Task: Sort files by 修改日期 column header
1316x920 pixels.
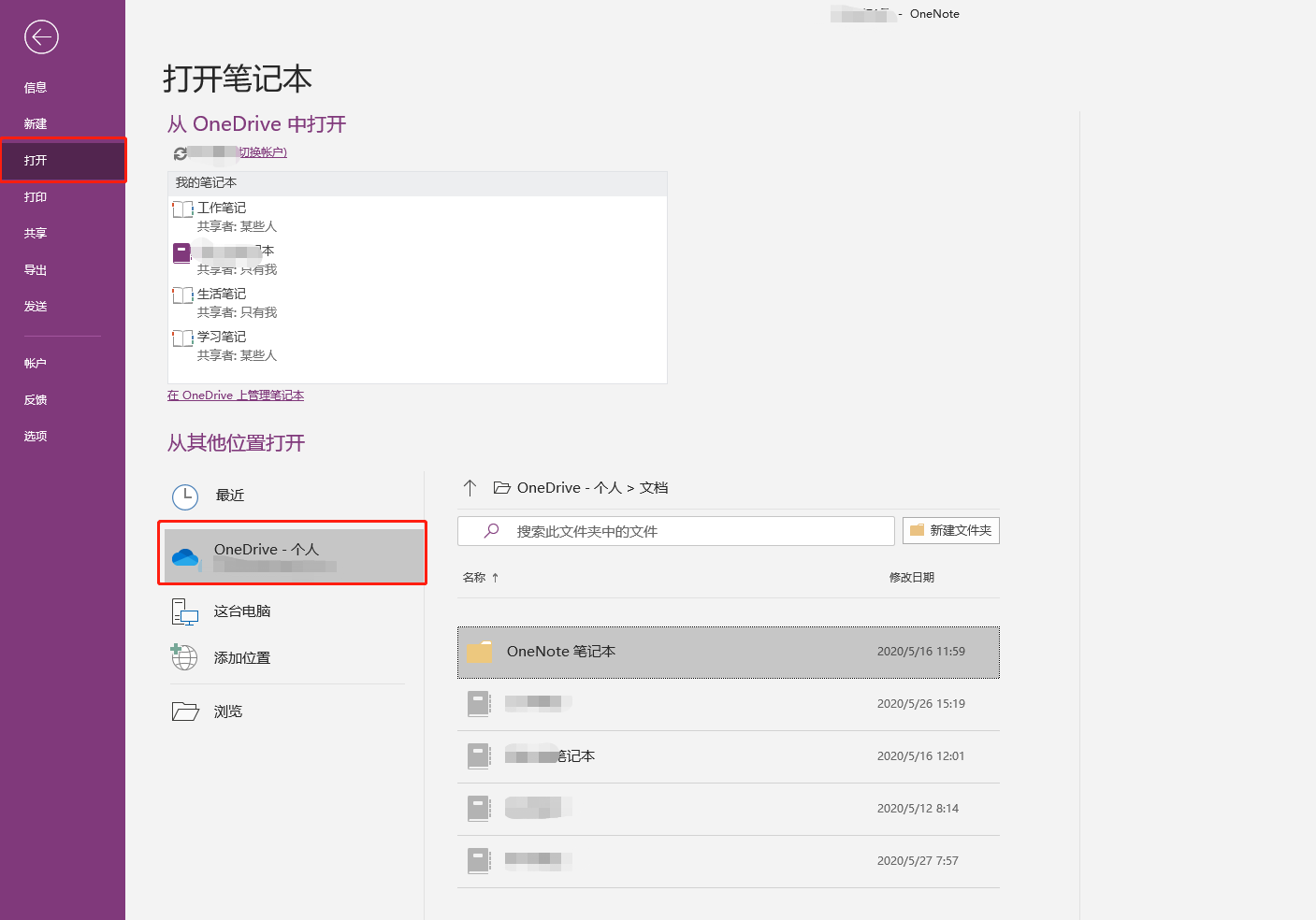Action: pyautogui.click(x=912, y=578)
